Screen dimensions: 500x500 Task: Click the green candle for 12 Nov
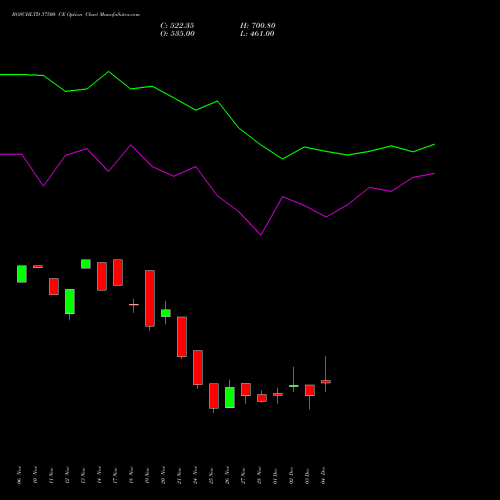70,301
